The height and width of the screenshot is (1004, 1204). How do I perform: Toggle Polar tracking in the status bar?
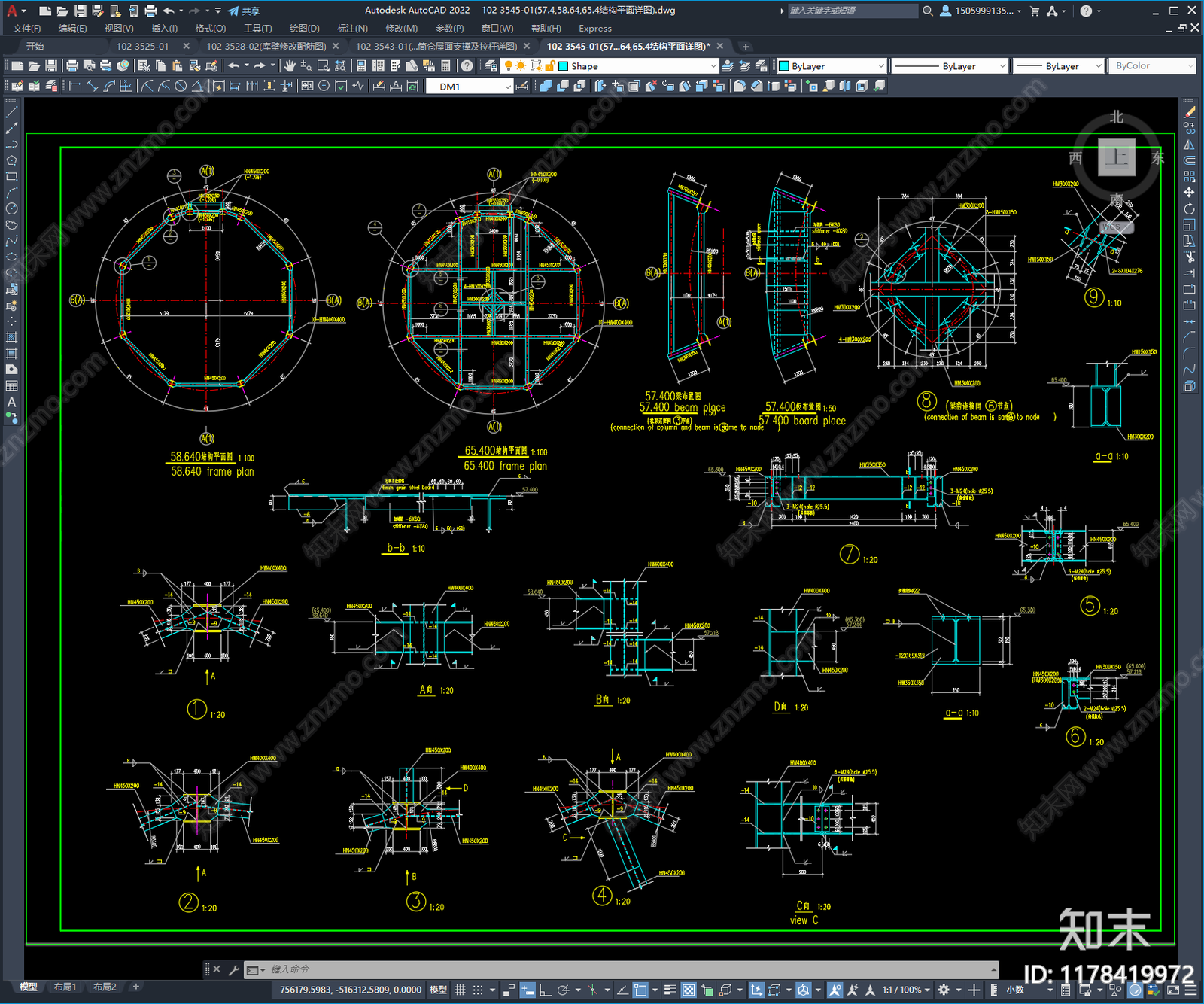click(563, 990)
